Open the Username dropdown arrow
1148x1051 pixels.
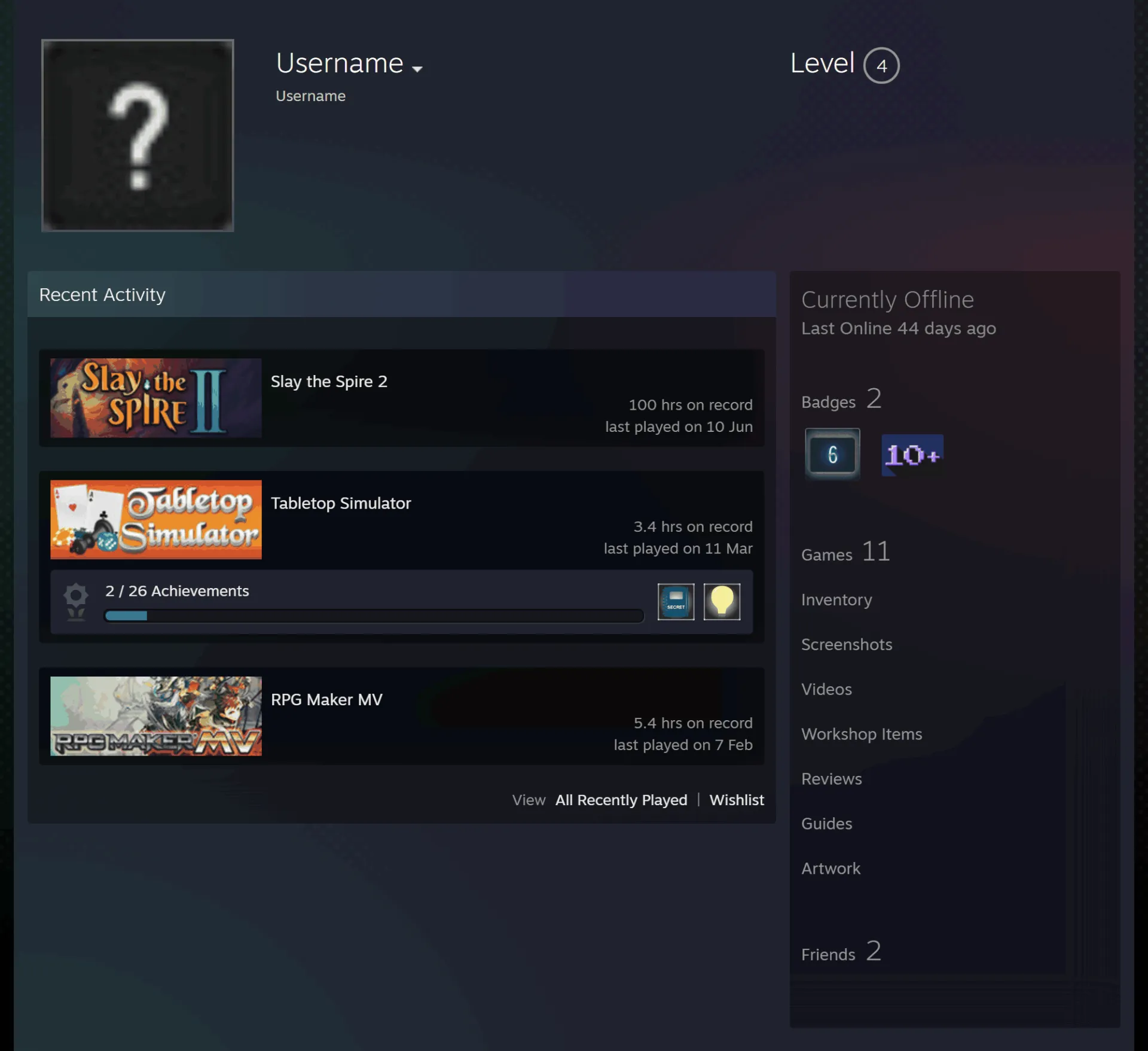417,69
